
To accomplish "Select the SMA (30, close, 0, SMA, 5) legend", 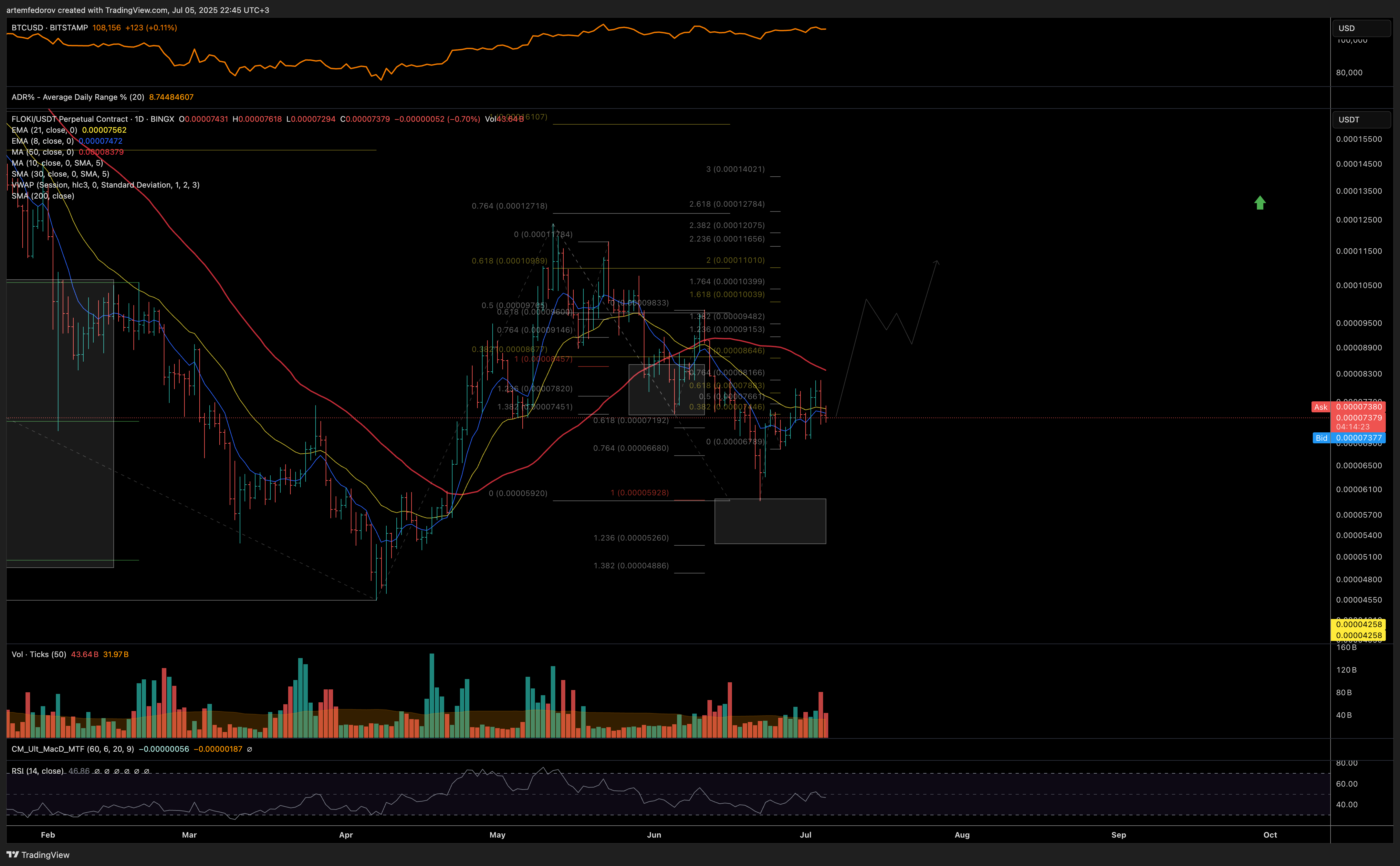I will pyautogui.click(x=60, y=173).
